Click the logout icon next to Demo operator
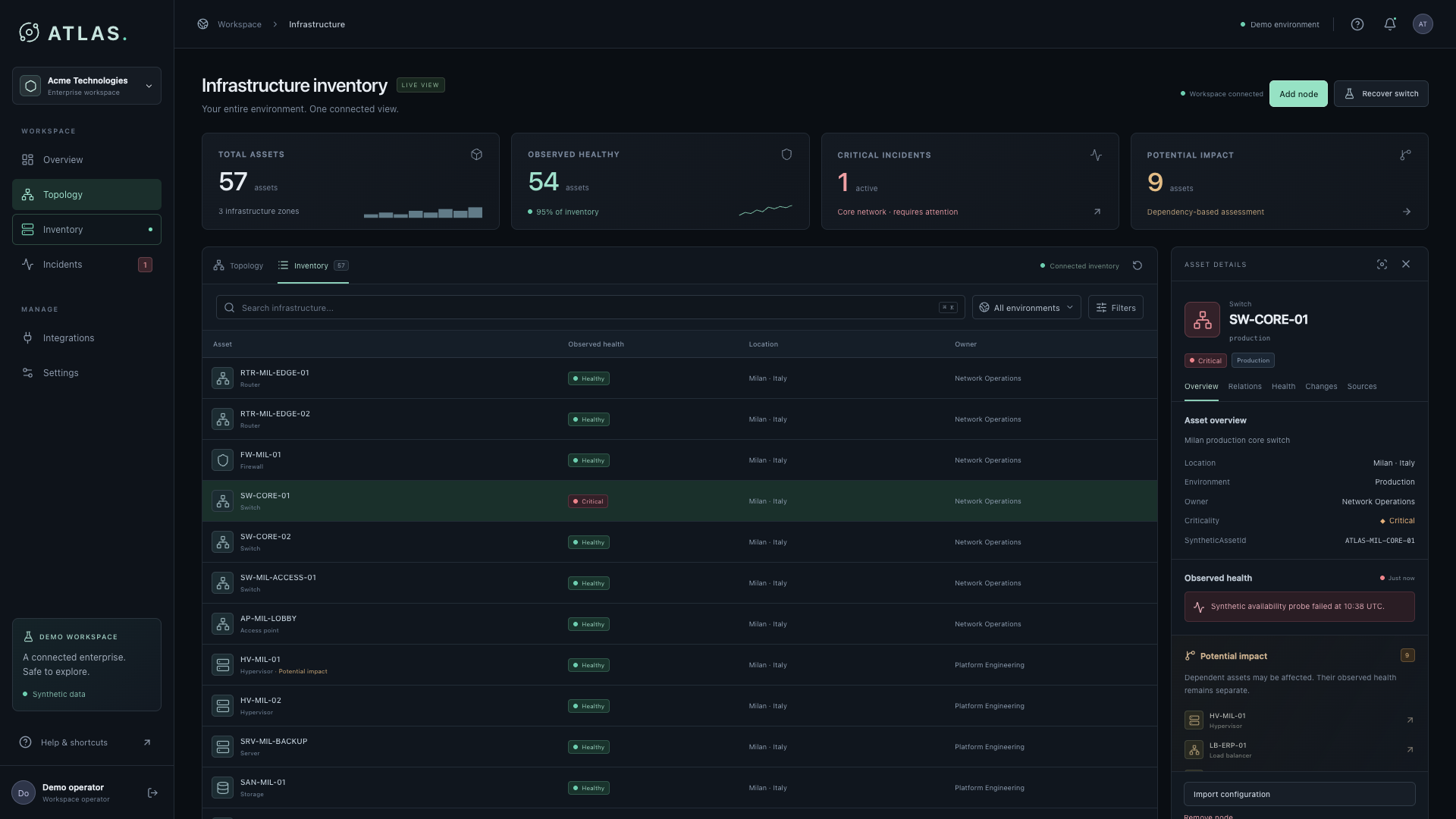The height and width of the screenshot is (819, 1456). pos(152,793)
